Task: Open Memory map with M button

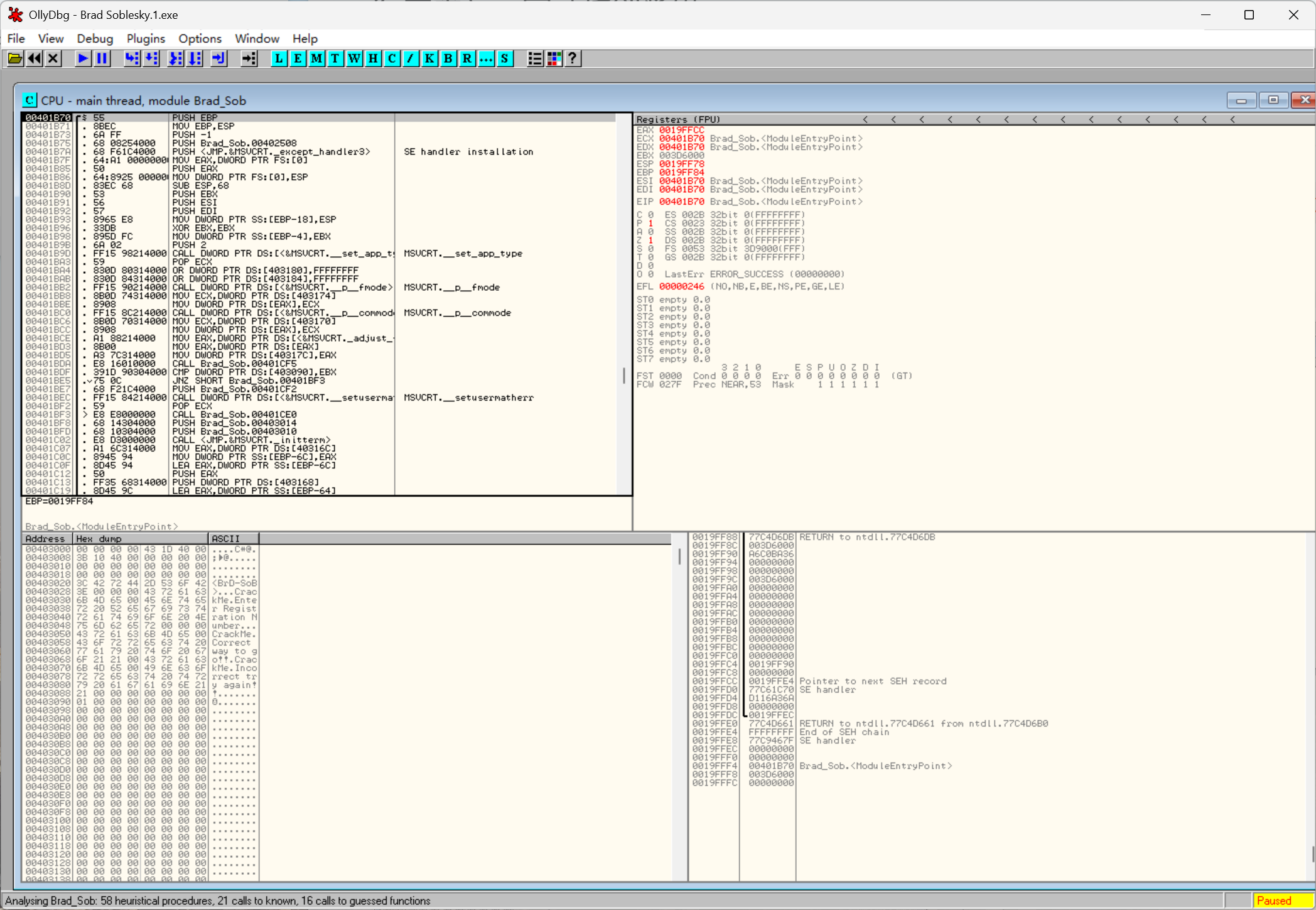Action: (x=316, y=58)
